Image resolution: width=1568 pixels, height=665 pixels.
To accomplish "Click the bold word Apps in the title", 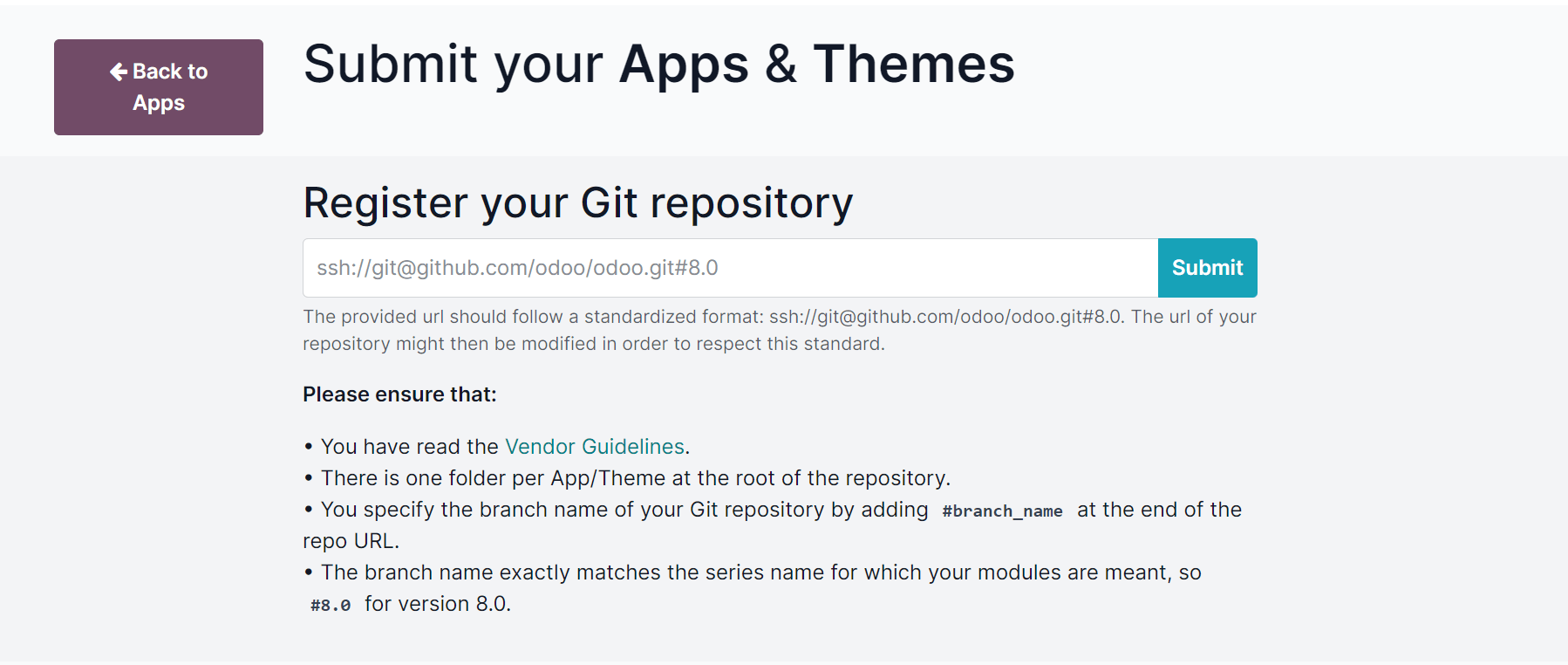I will click(x=684, y=66).
